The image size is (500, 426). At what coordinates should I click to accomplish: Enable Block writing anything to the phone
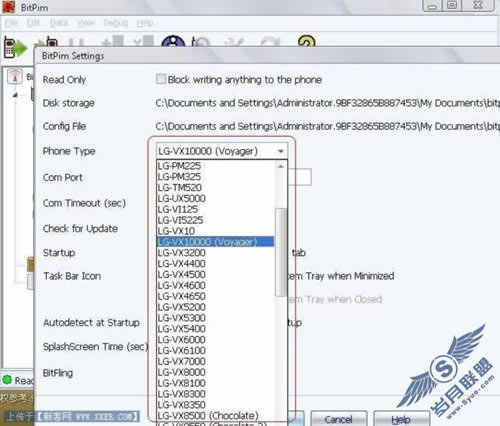tap(161, 79)
